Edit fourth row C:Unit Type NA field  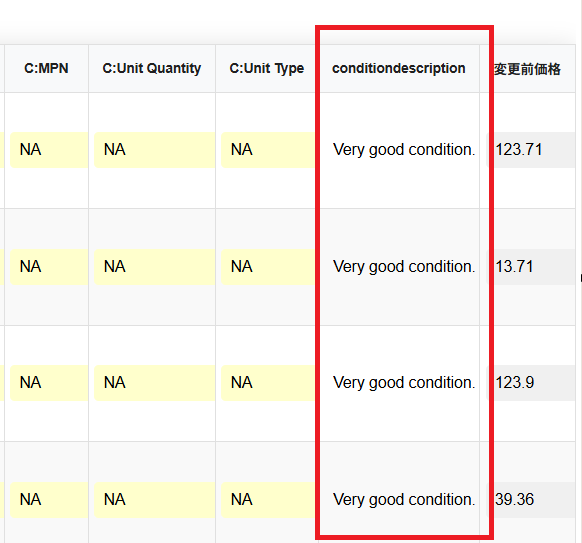click(268, 500)
